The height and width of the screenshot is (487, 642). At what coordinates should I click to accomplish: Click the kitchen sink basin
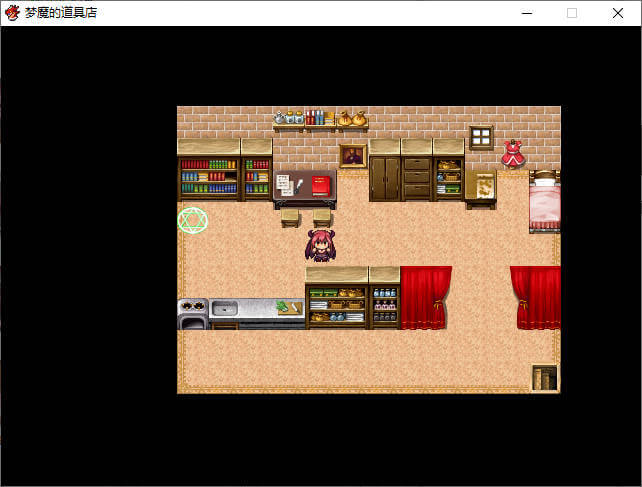(225, 308)
